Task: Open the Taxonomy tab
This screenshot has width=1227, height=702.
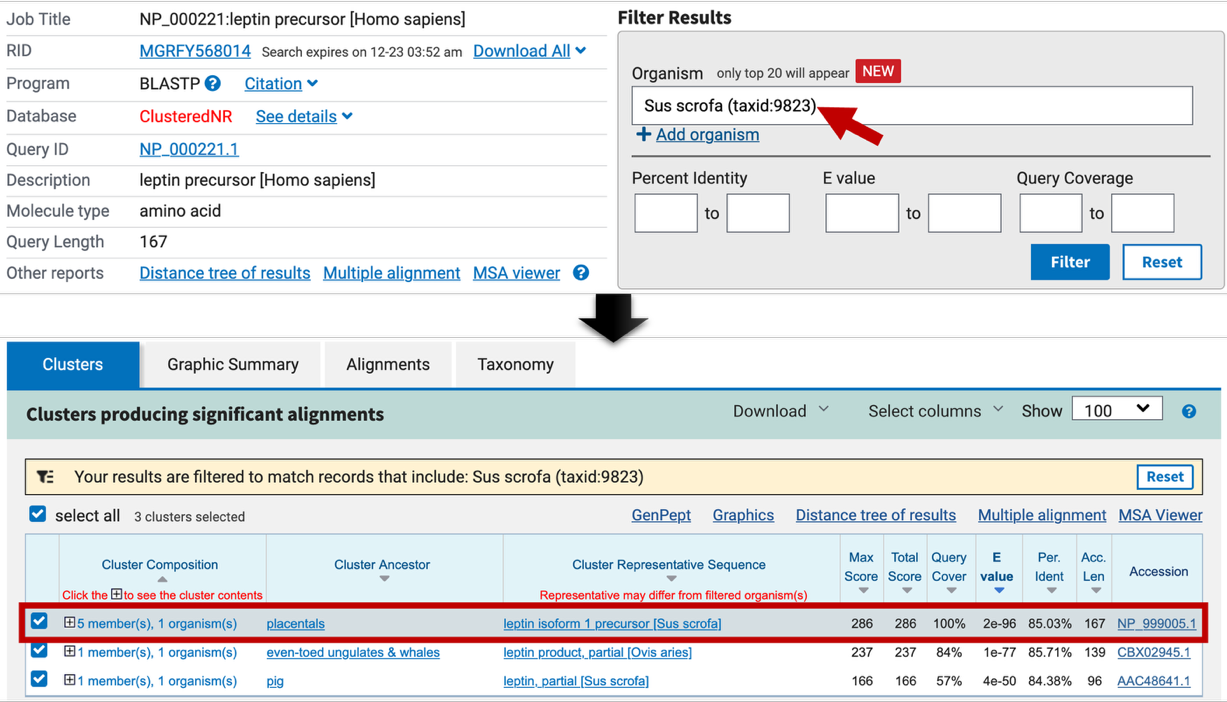Action: pos(515,365)
